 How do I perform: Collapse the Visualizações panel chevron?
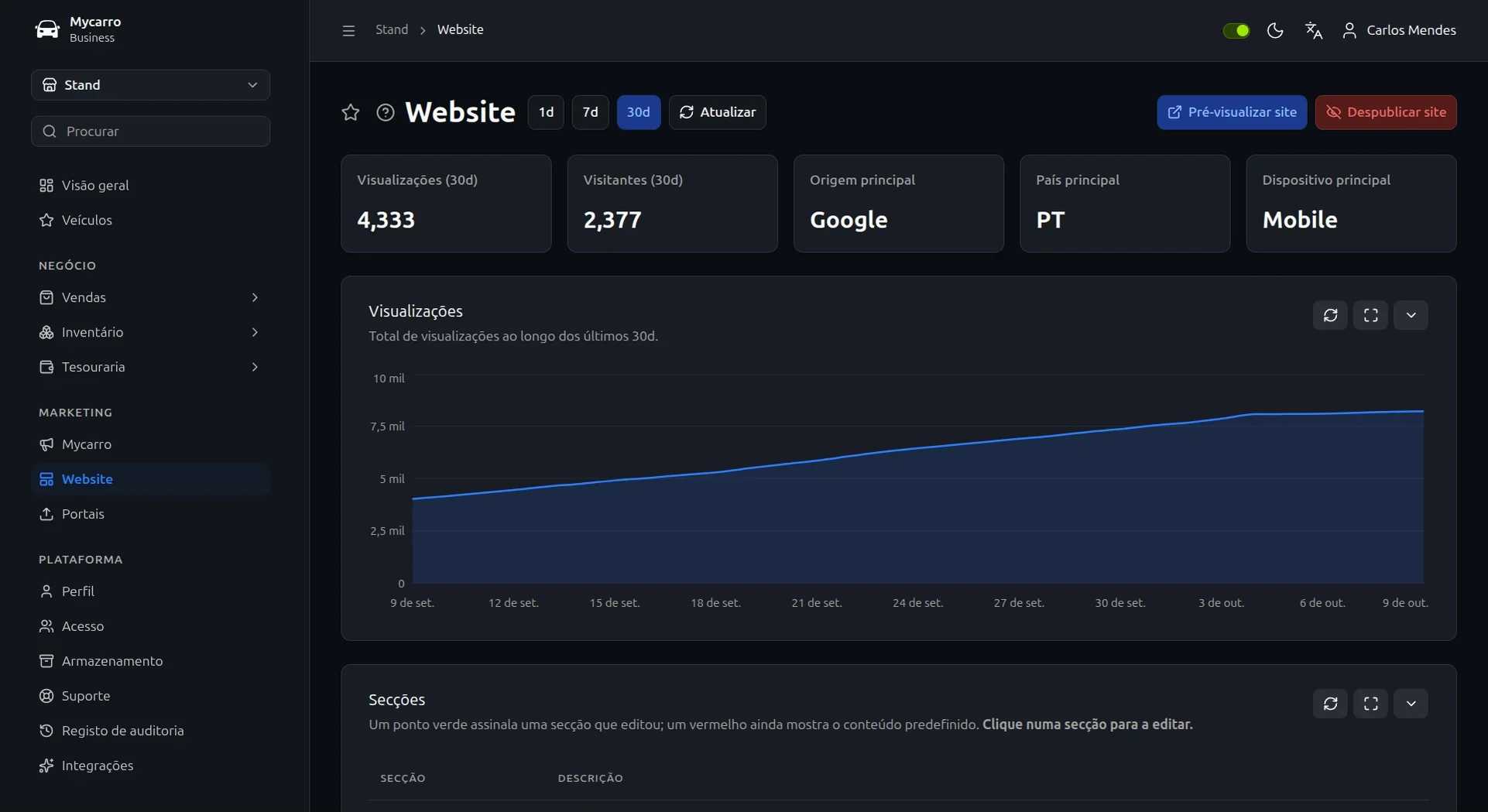tap(1411, 315)
